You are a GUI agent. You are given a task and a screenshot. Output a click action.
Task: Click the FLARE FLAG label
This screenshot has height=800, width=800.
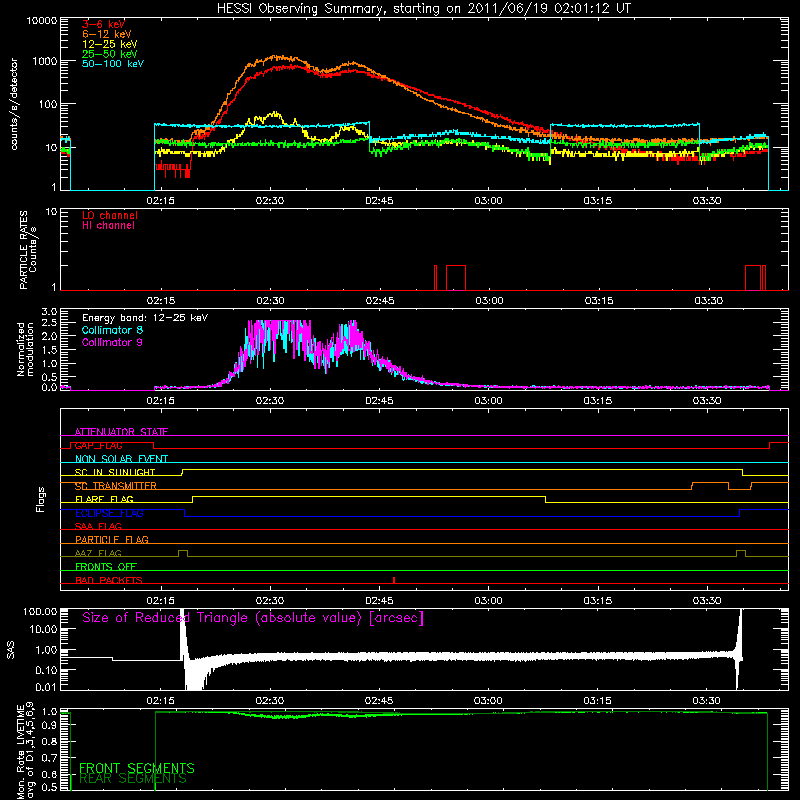tap(104, 499)
